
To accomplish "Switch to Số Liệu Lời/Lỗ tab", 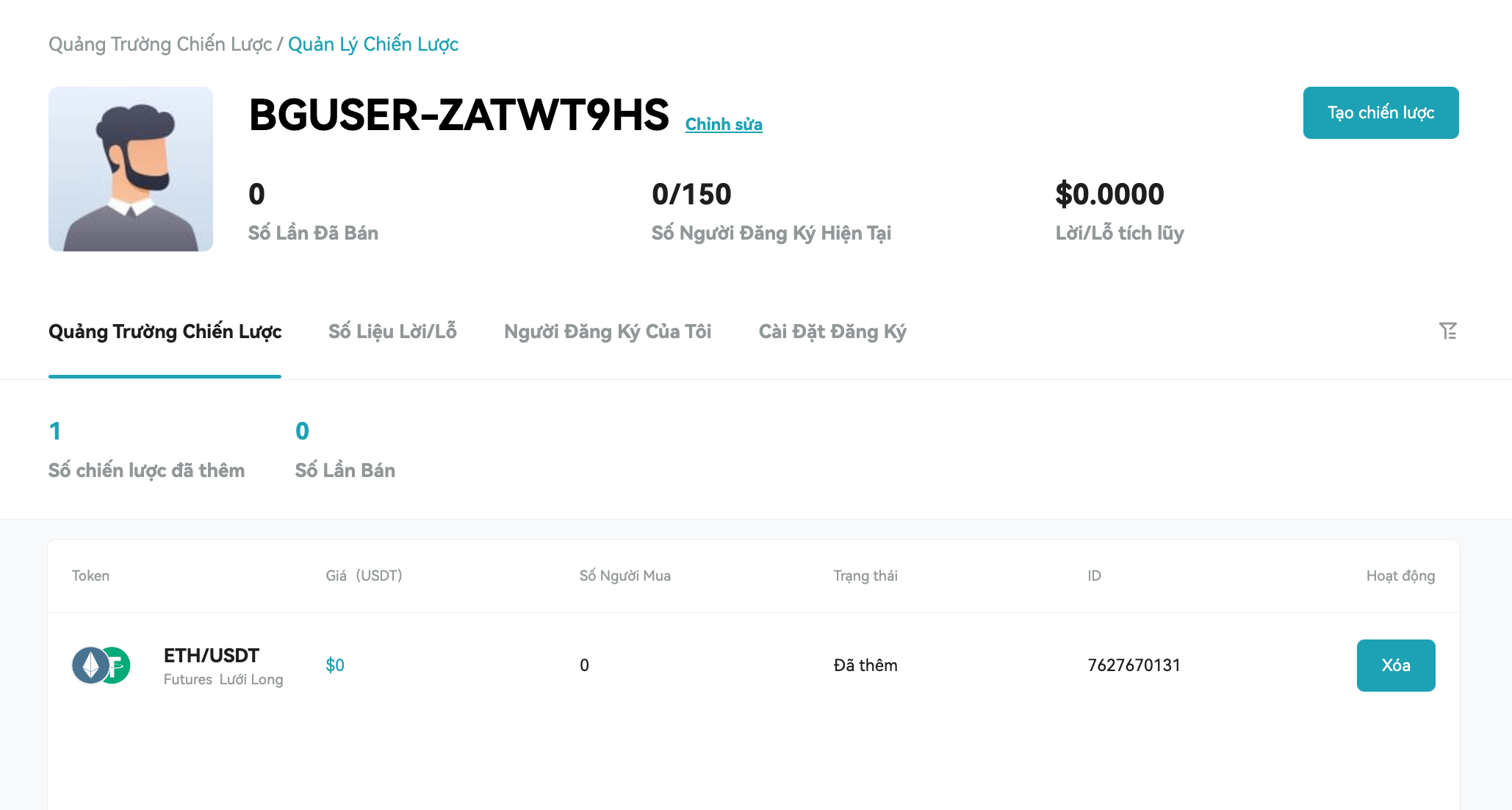I will pos(392,331).
